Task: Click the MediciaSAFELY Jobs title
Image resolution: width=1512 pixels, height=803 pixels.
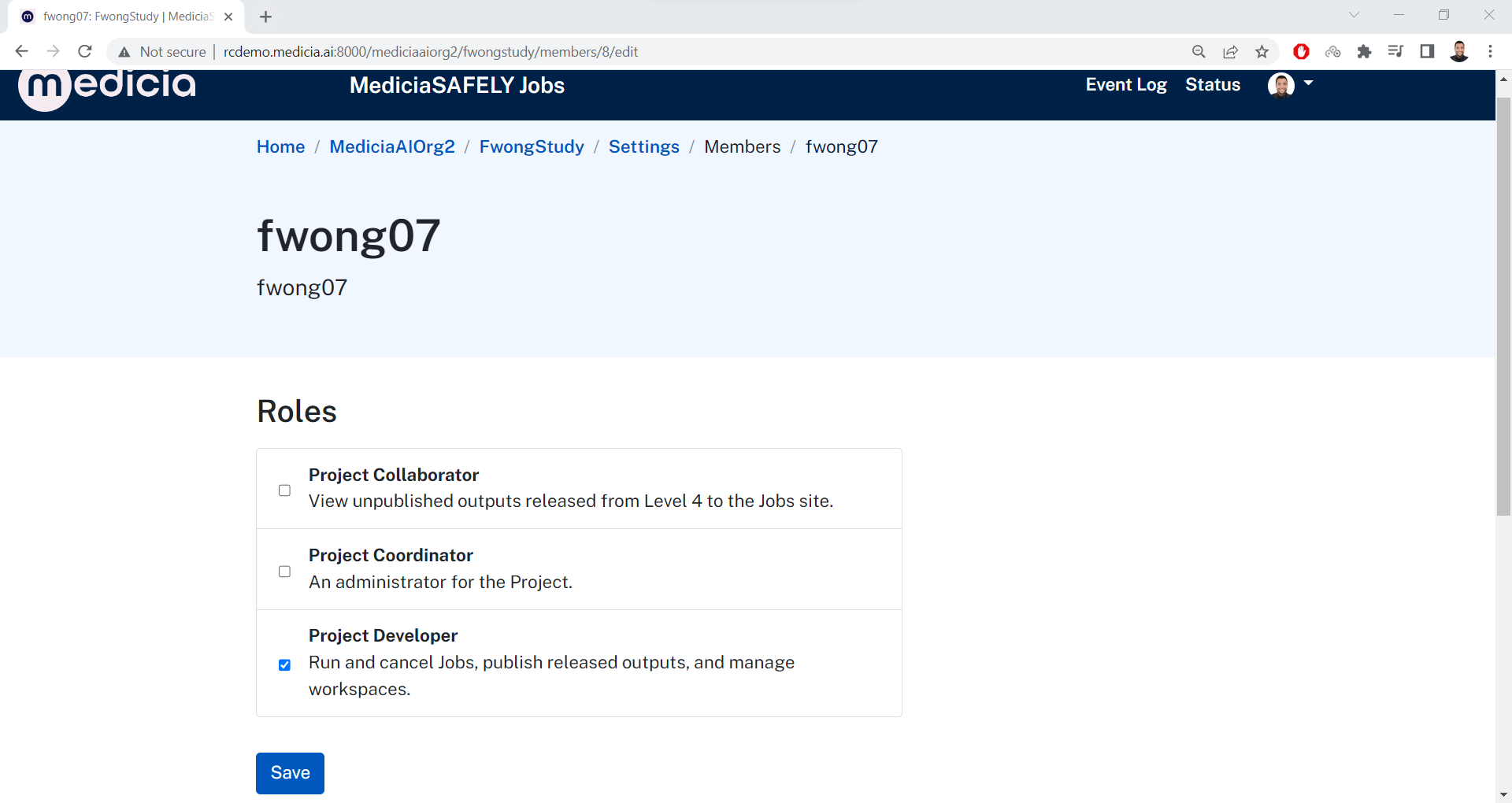Action: click(457, 85)
